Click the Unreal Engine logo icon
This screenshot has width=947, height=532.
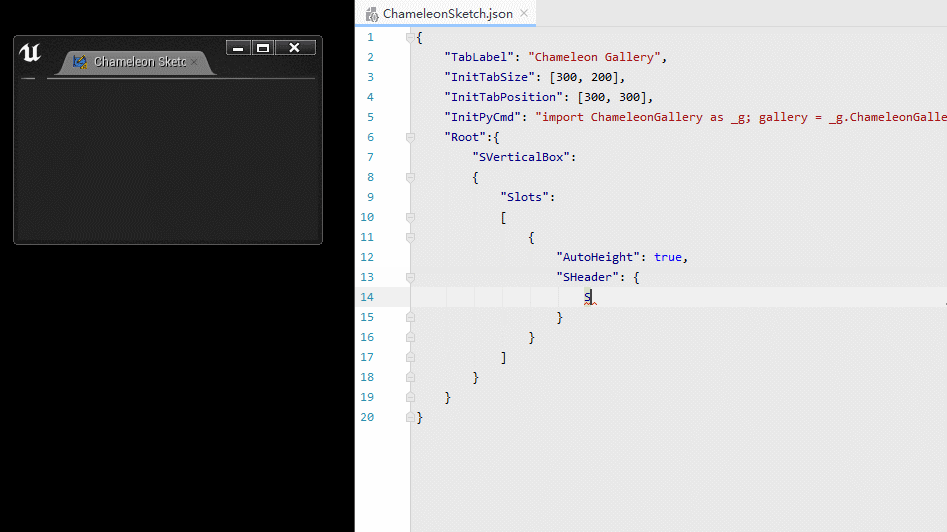pos(30,53)
